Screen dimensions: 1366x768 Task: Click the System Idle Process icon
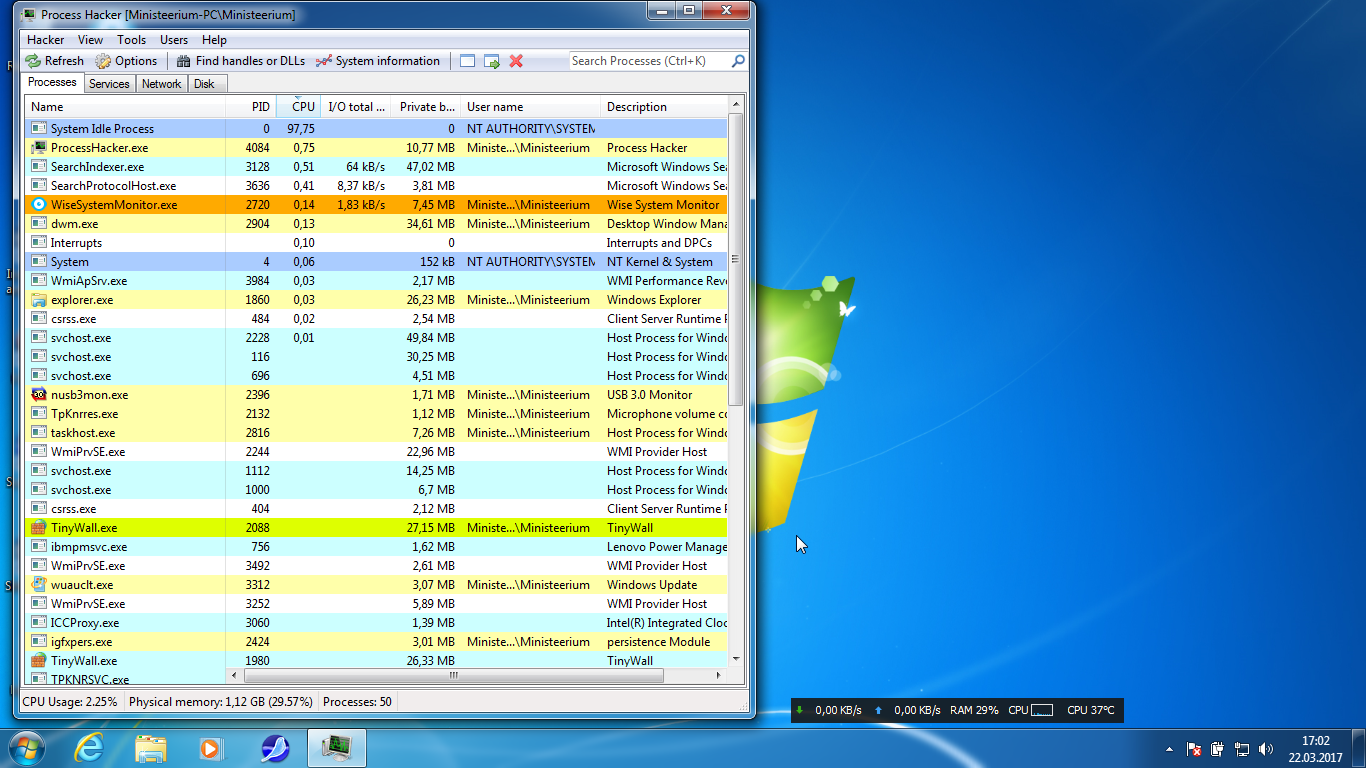(39, 129)
